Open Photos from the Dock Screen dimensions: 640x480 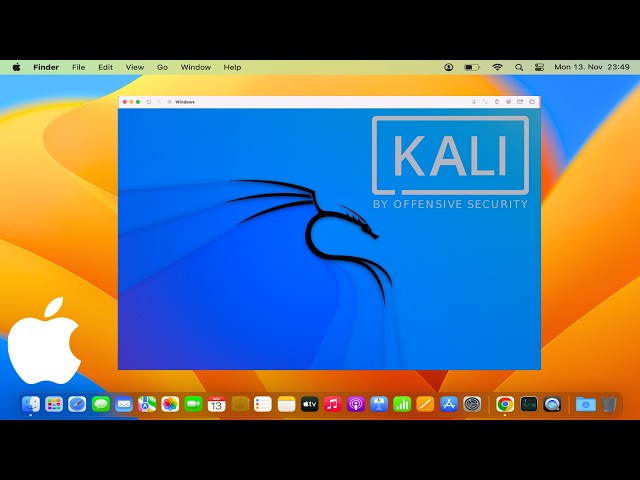170,404
